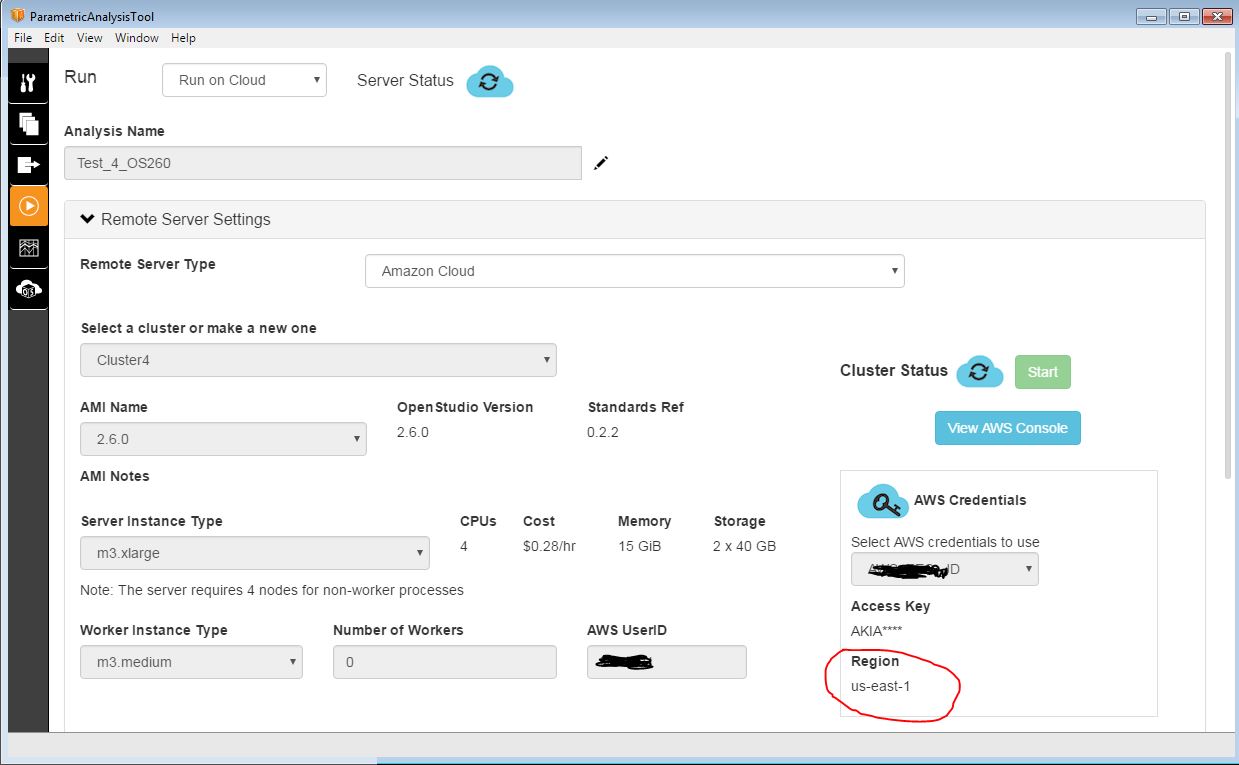Click the OpenStudio Version 2.6.0 value
This screenshot has width=1239, height=765.
(413, 432)
